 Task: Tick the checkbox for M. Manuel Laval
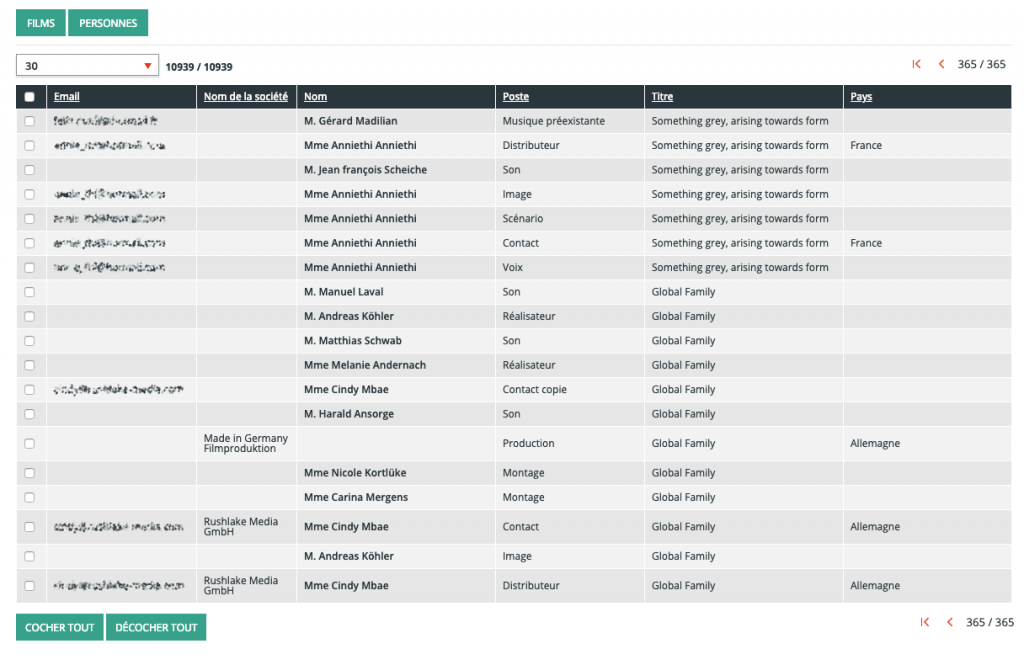[x=29, y=292]
